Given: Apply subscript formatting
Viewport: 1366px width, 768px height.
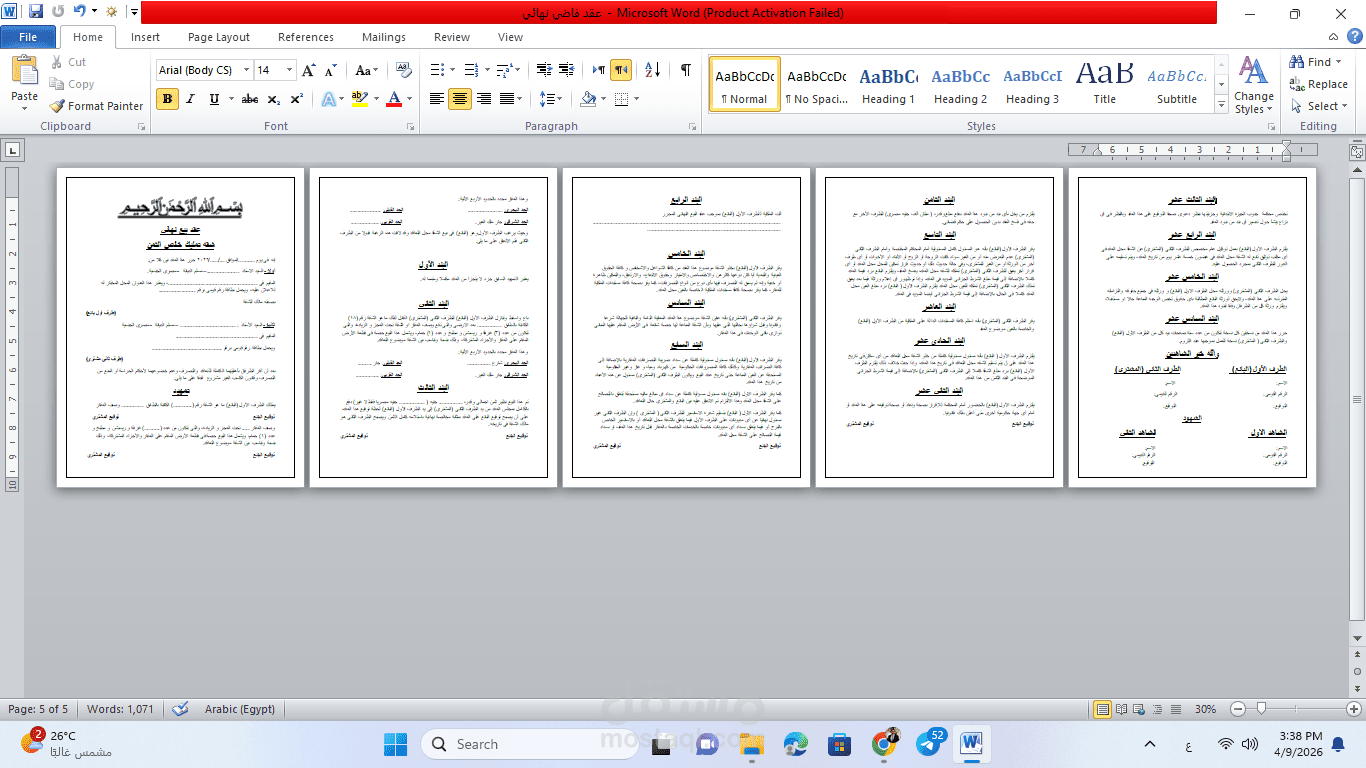Looking at the screenshot, I should [x=275, y=99].
